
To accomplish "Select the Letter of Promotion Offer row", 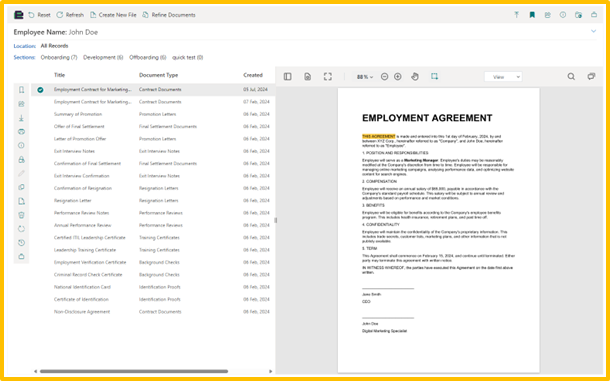I will [x=153, y=139].
